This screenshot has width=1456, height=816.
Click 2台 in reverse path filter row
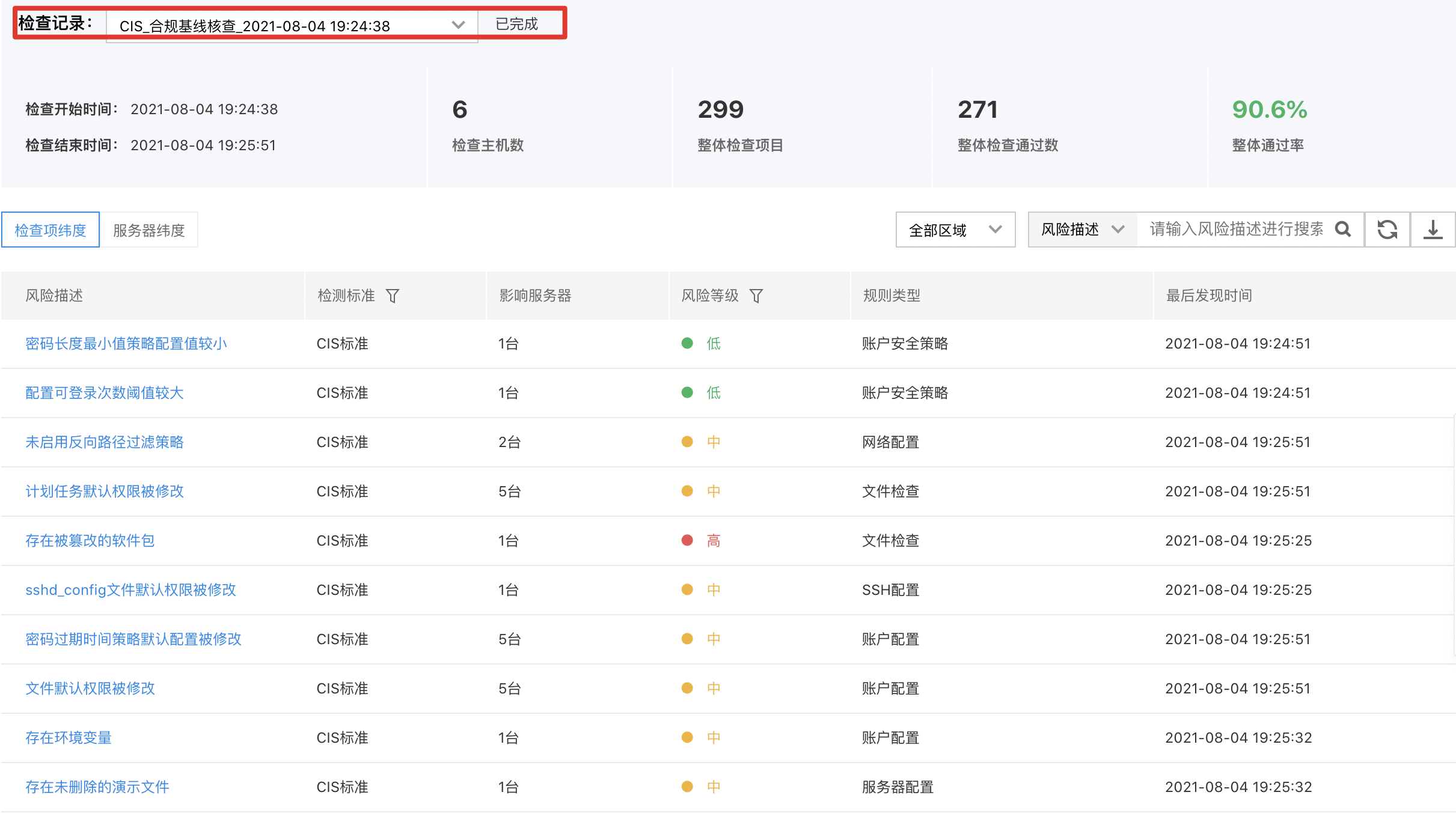pyautogui.click(x=509, y=442)
